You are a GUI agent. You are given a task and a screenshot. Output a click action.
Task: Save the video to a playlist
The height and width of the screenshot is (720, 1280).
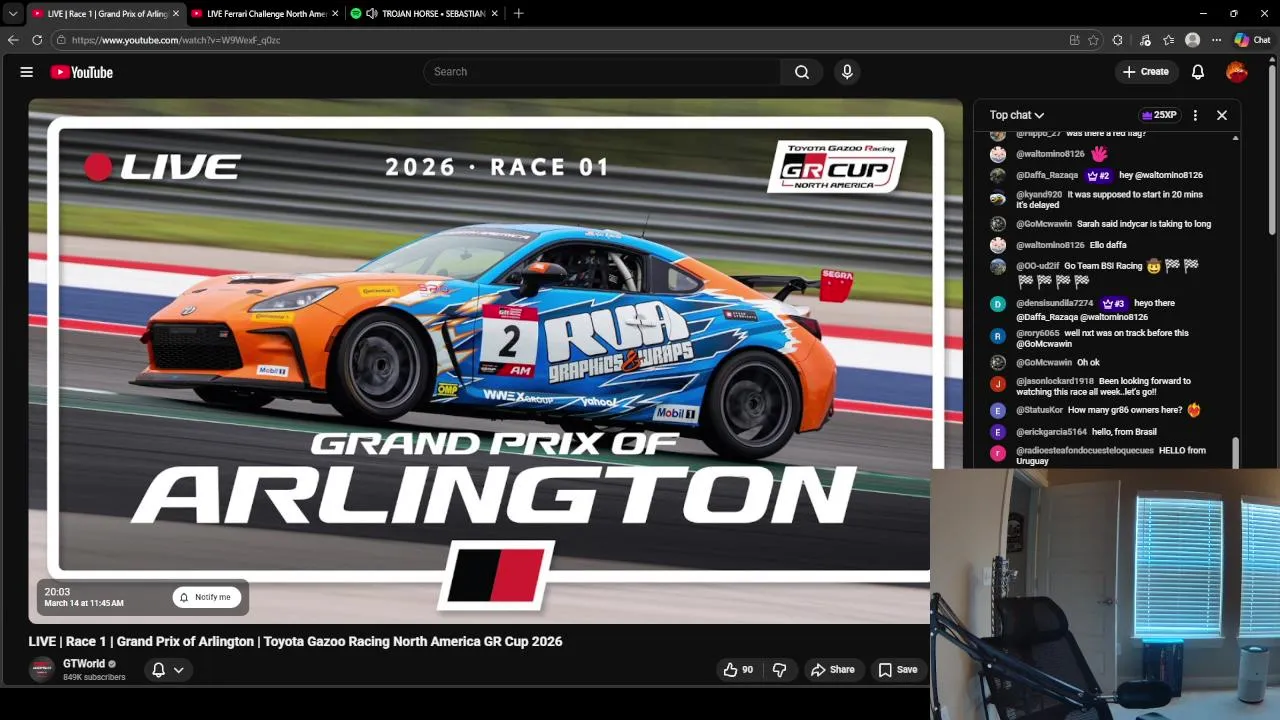point(897,670)
